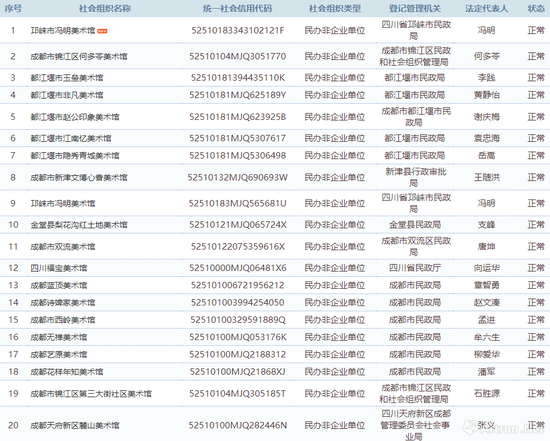Select the 法定代表人 column header

[x=487, y=8]
